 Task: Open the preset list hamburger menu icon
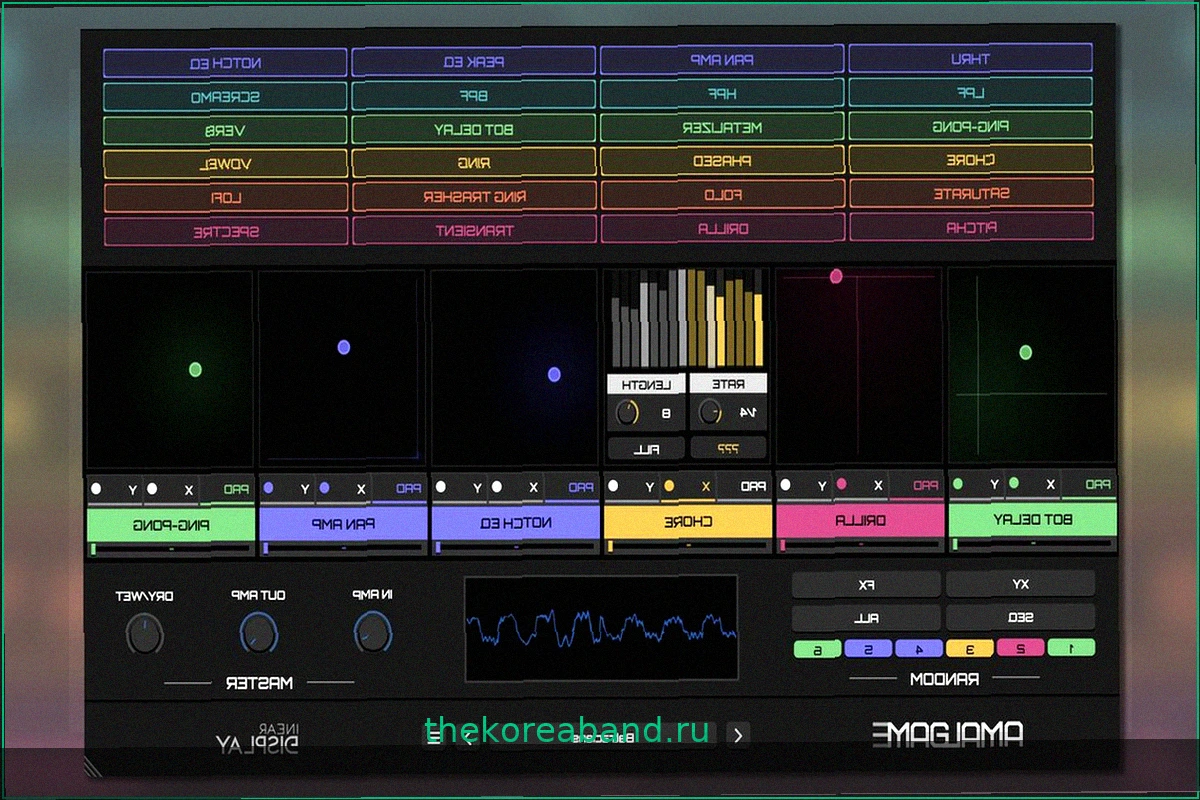coord(433,736)
